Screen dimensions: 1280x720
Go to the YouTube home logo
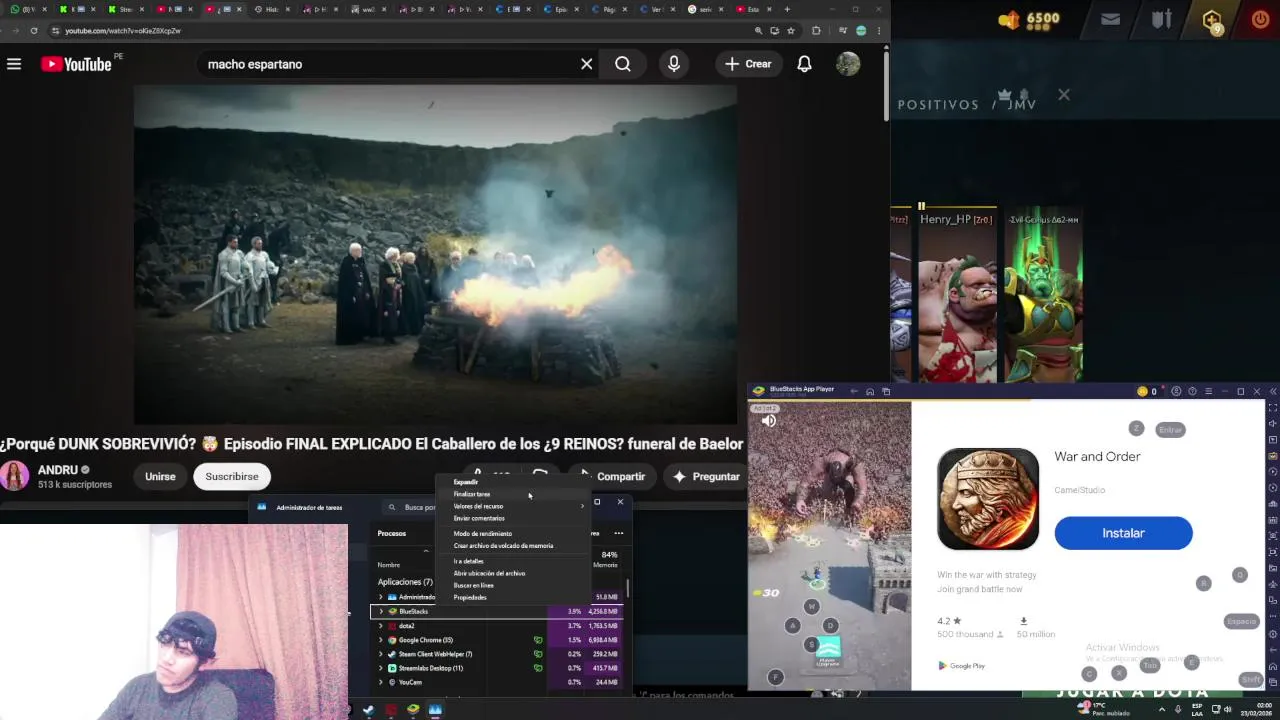tap(76, 64)
